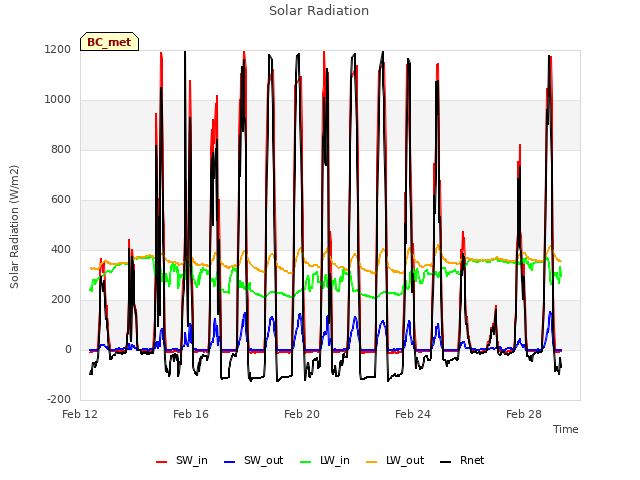Screen dimensions: 640x480
Task: Toggle the LW_in legend entry
Action: pos(325,460)
